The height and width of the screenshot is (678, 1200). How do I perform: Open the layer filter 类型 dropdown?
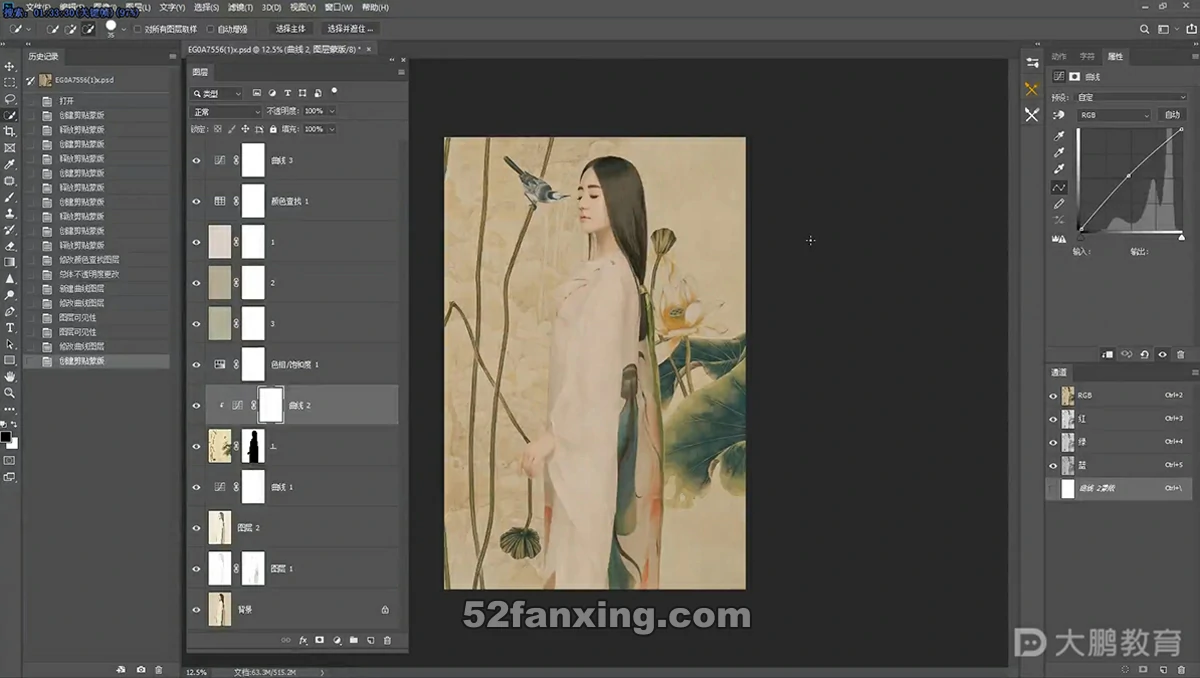pos(217,93)
